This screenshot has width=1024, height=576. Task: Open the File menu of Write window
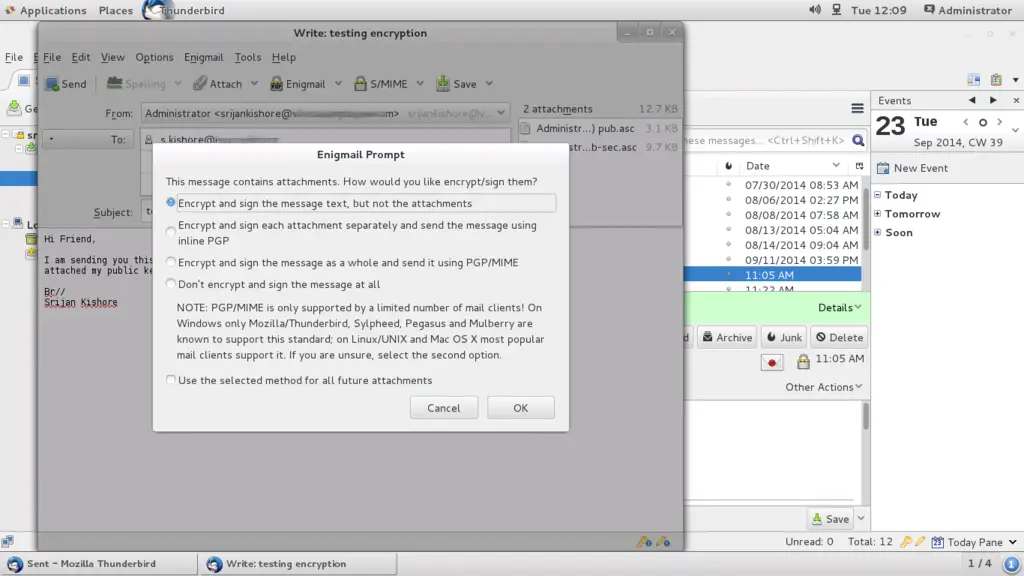pyautogui.click(x=52, y=57)
